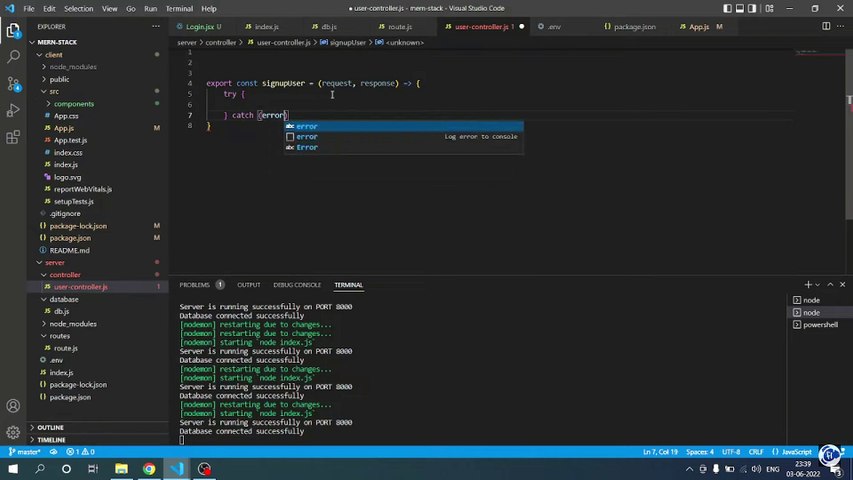Open the Manage gear icon
Screen dimensions: 853x480
pyautogui.click(x=13, y=432)
